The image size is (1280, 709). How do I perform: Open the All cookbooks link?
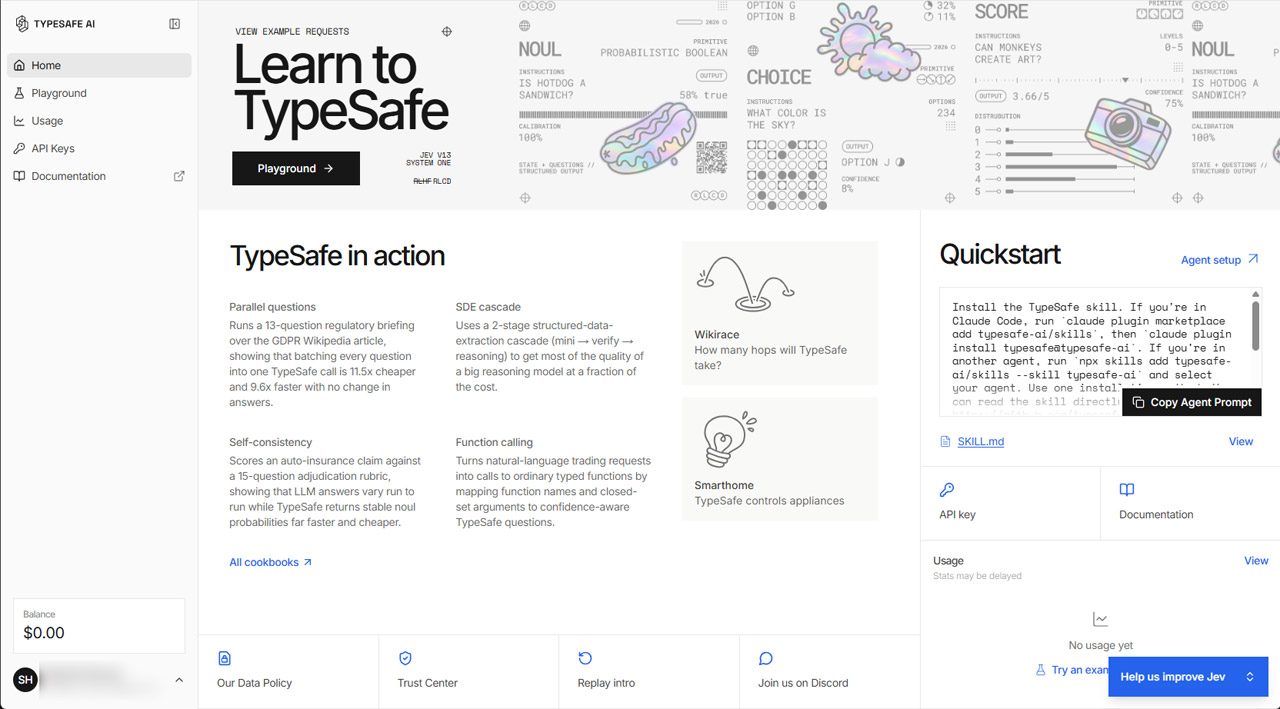(x=271, y=562)
